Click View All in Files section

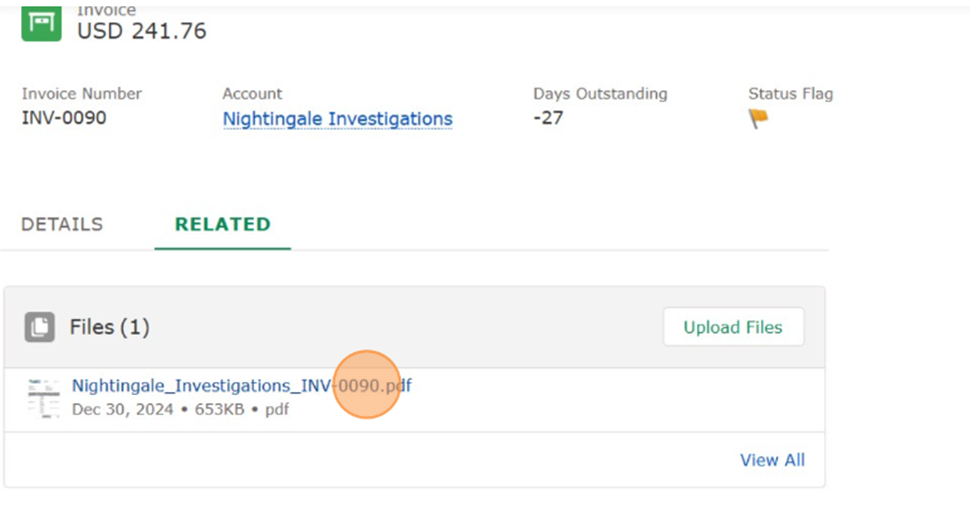[772, 460]
